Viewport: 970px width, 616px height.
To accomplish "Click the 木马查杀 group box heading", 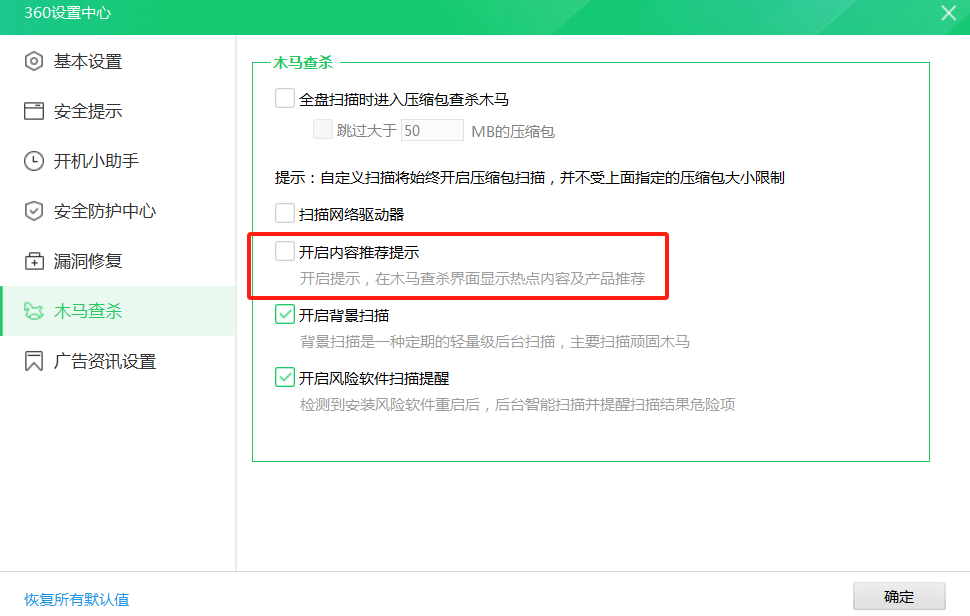I will click(x=303, y=62).
